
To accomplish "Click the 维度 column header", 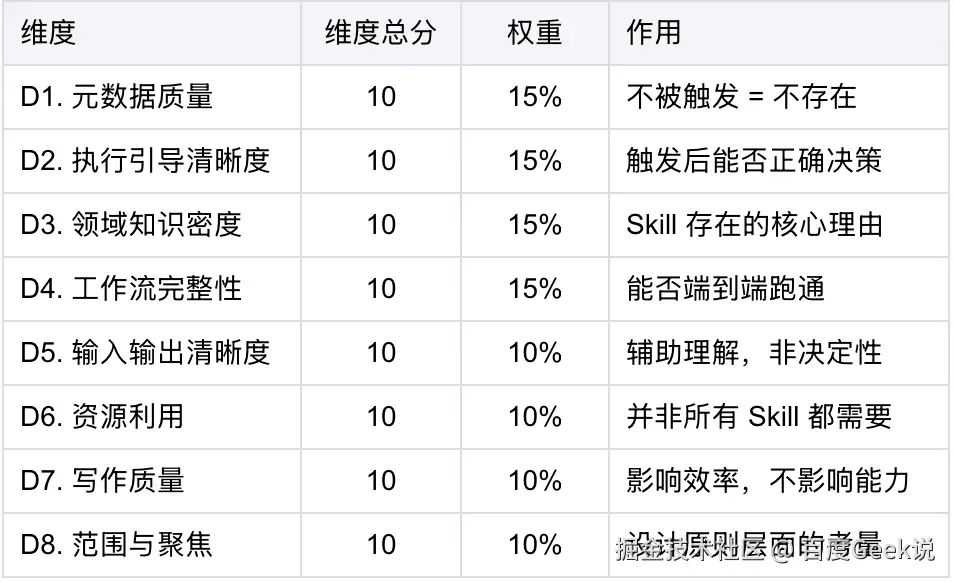I will click(x=48, y=33).
